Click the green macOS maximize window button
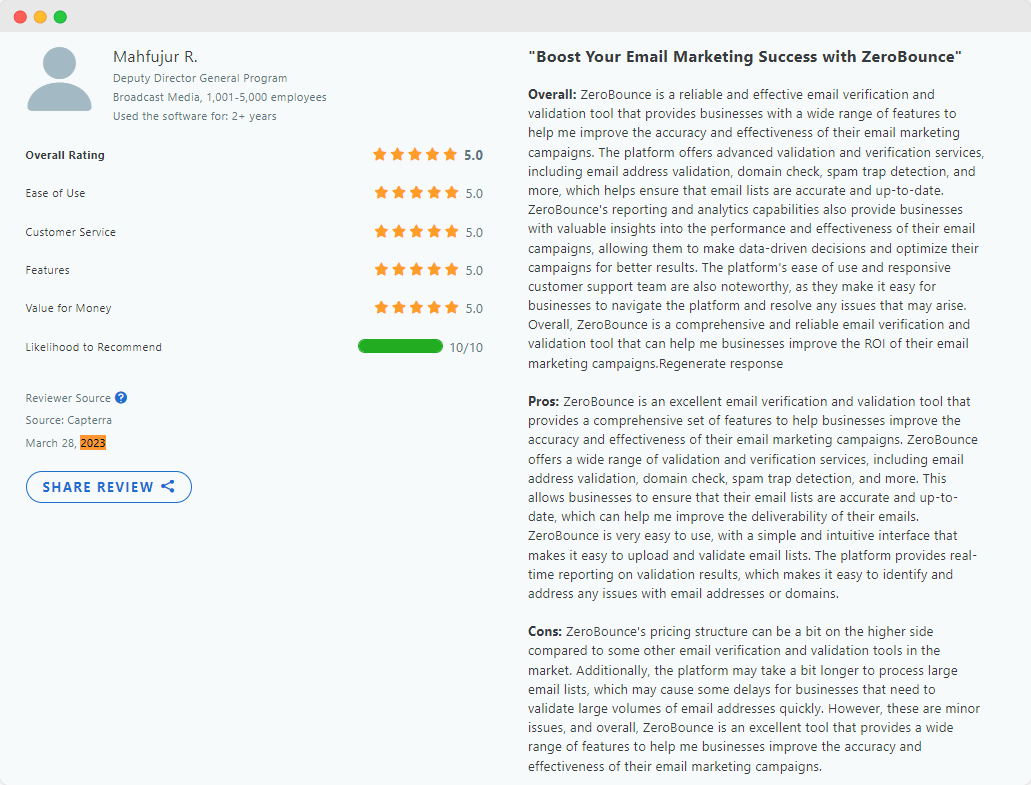The height and width of the screenshot is (785, 1031). (x=60, y=17)
